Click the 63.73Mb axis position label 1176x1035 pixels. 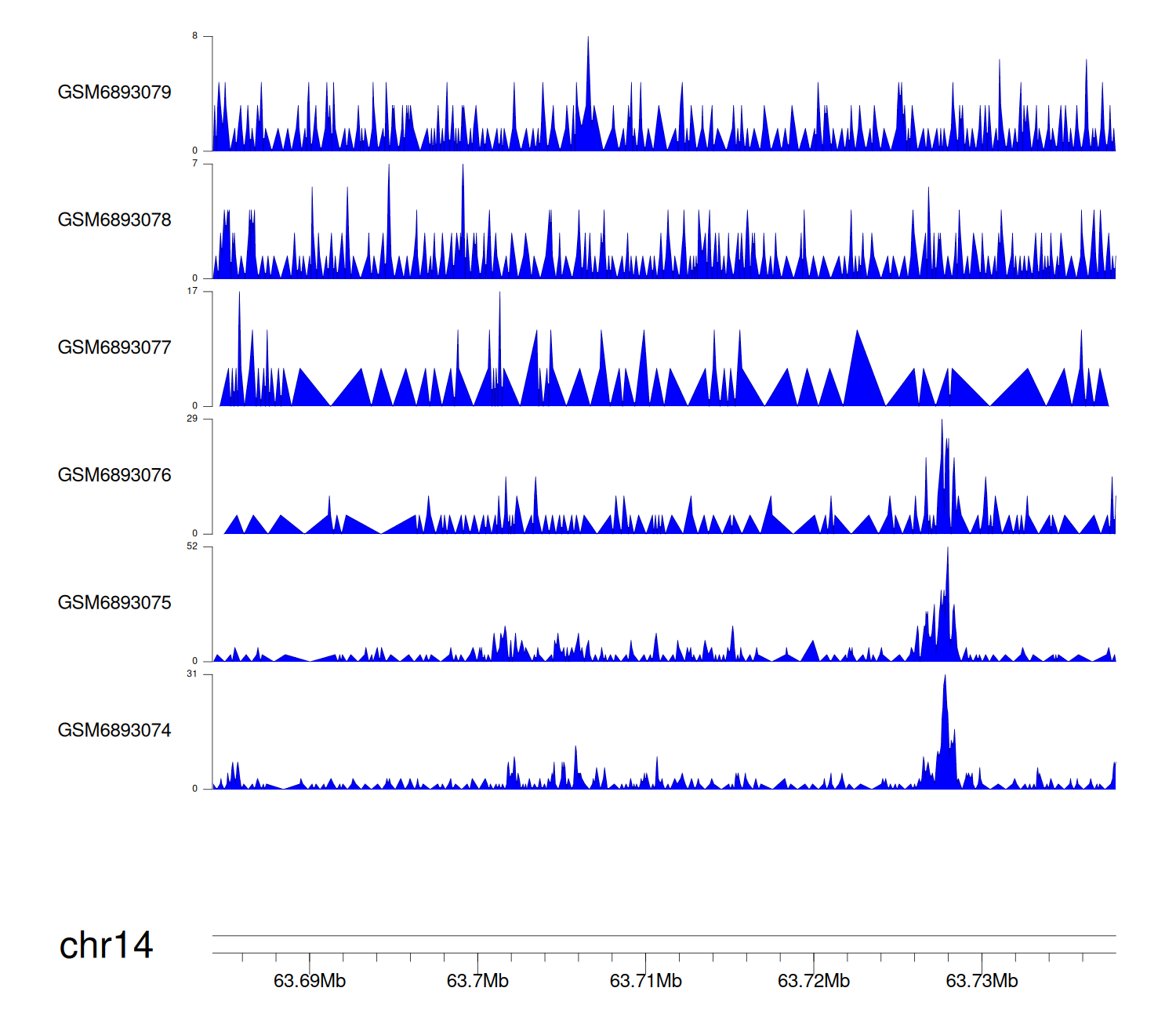(x=982, y=981)
